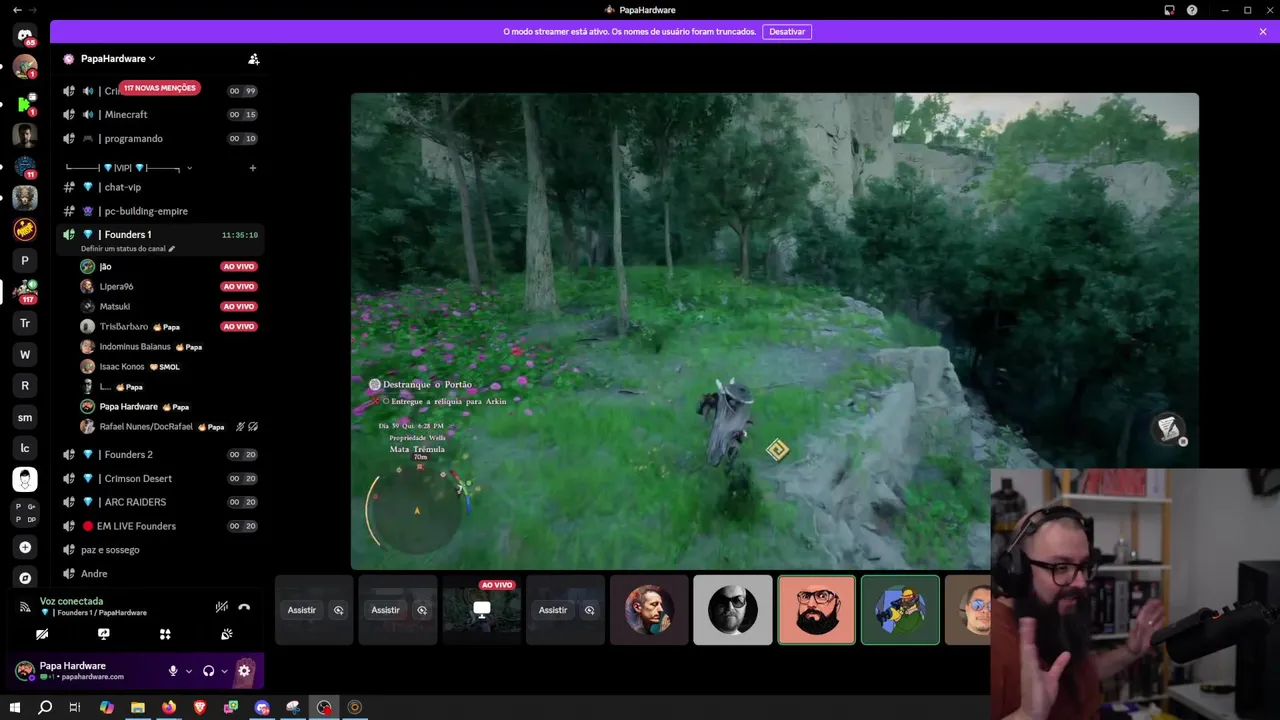Click the share your screen icon
The height and width of the screenshot is (720, 1280).
click(104, 634)
